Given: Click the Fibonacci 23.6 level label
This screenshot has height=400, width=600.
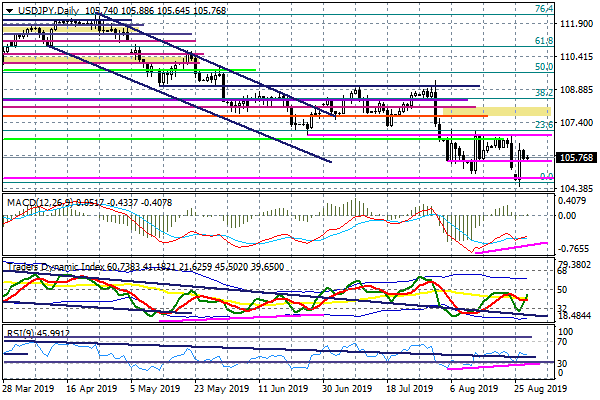Looking at the screenshot, I should 545,124.
